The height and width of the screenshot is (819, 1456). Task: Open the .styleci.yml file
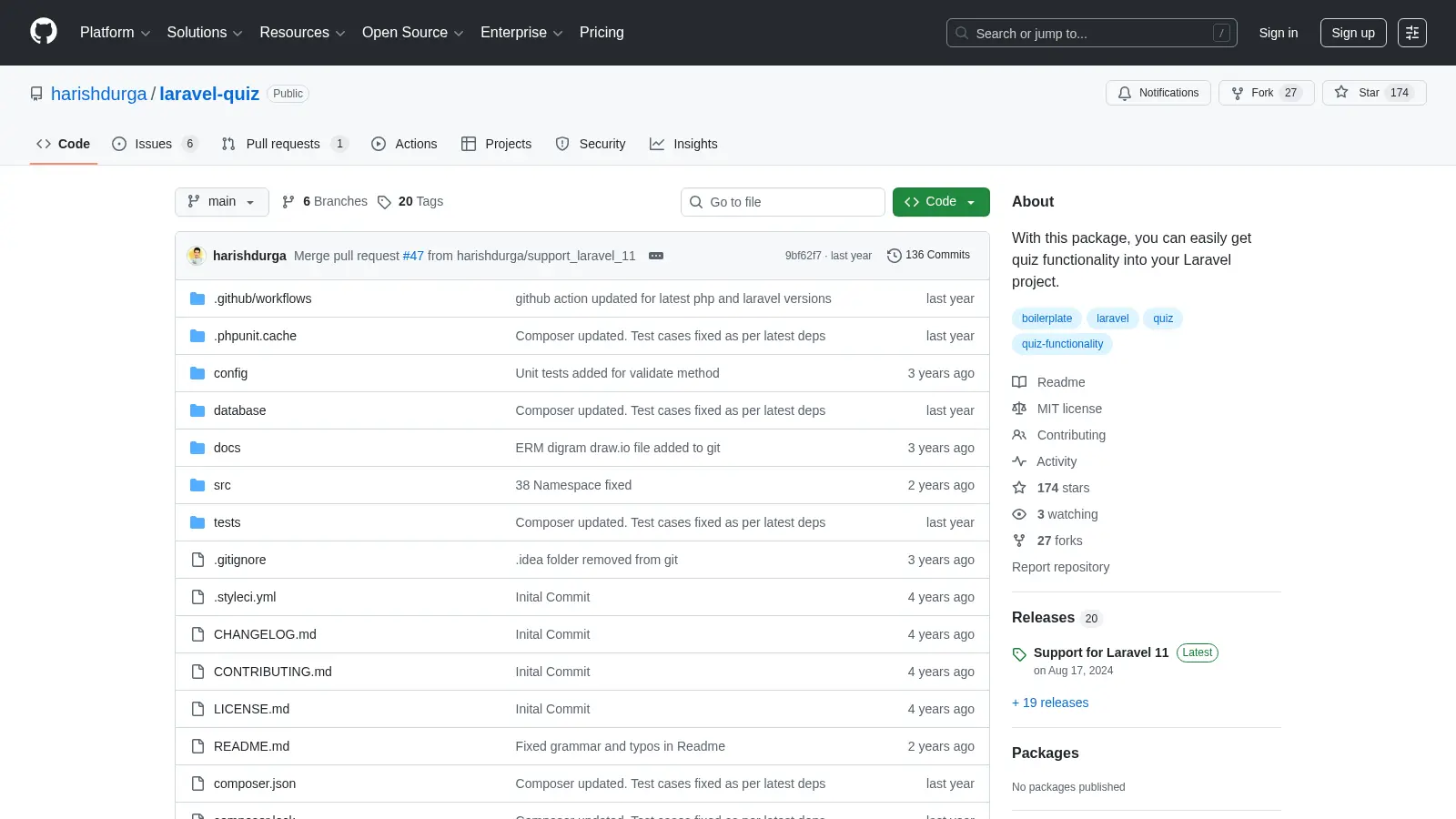click(x=245, y=597)
